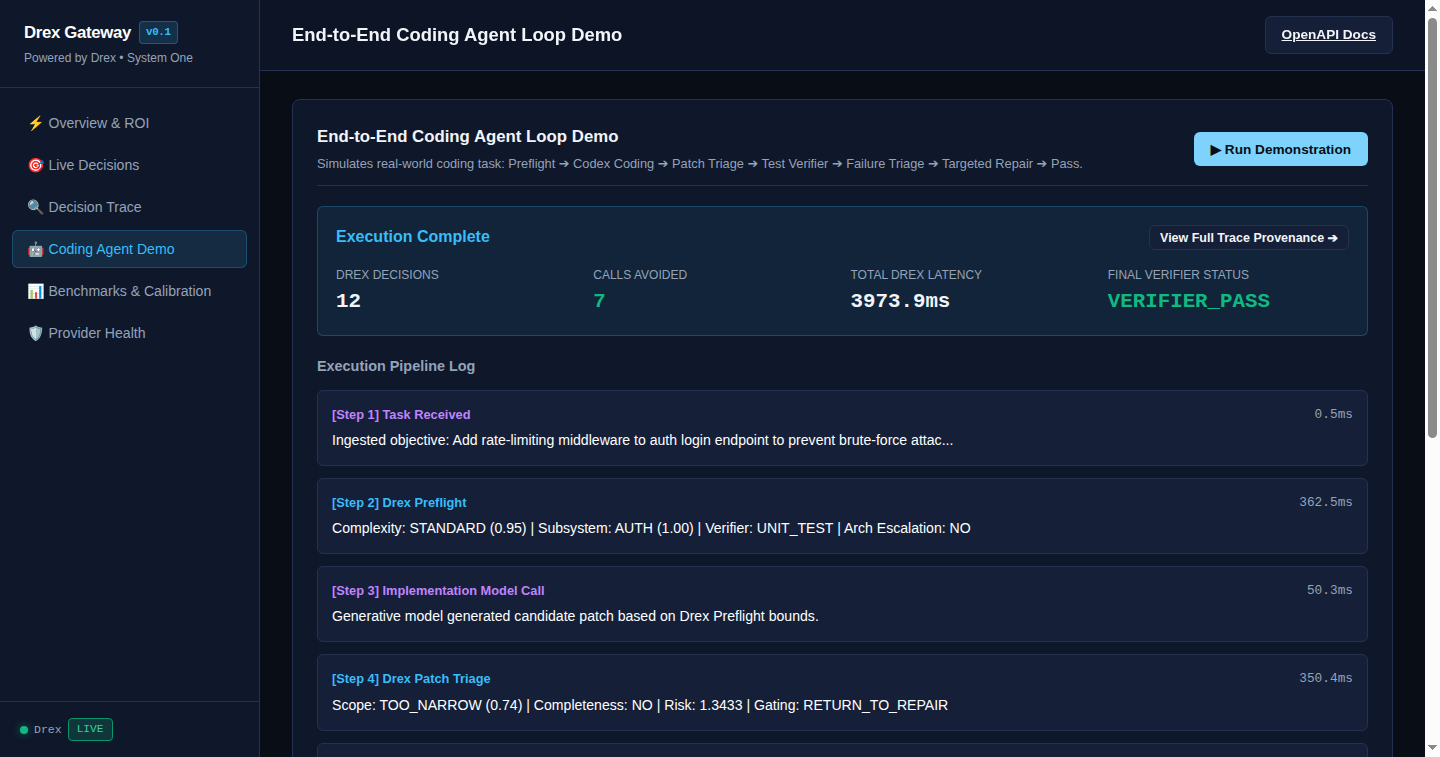Click the green live status dot

point(24,730)
